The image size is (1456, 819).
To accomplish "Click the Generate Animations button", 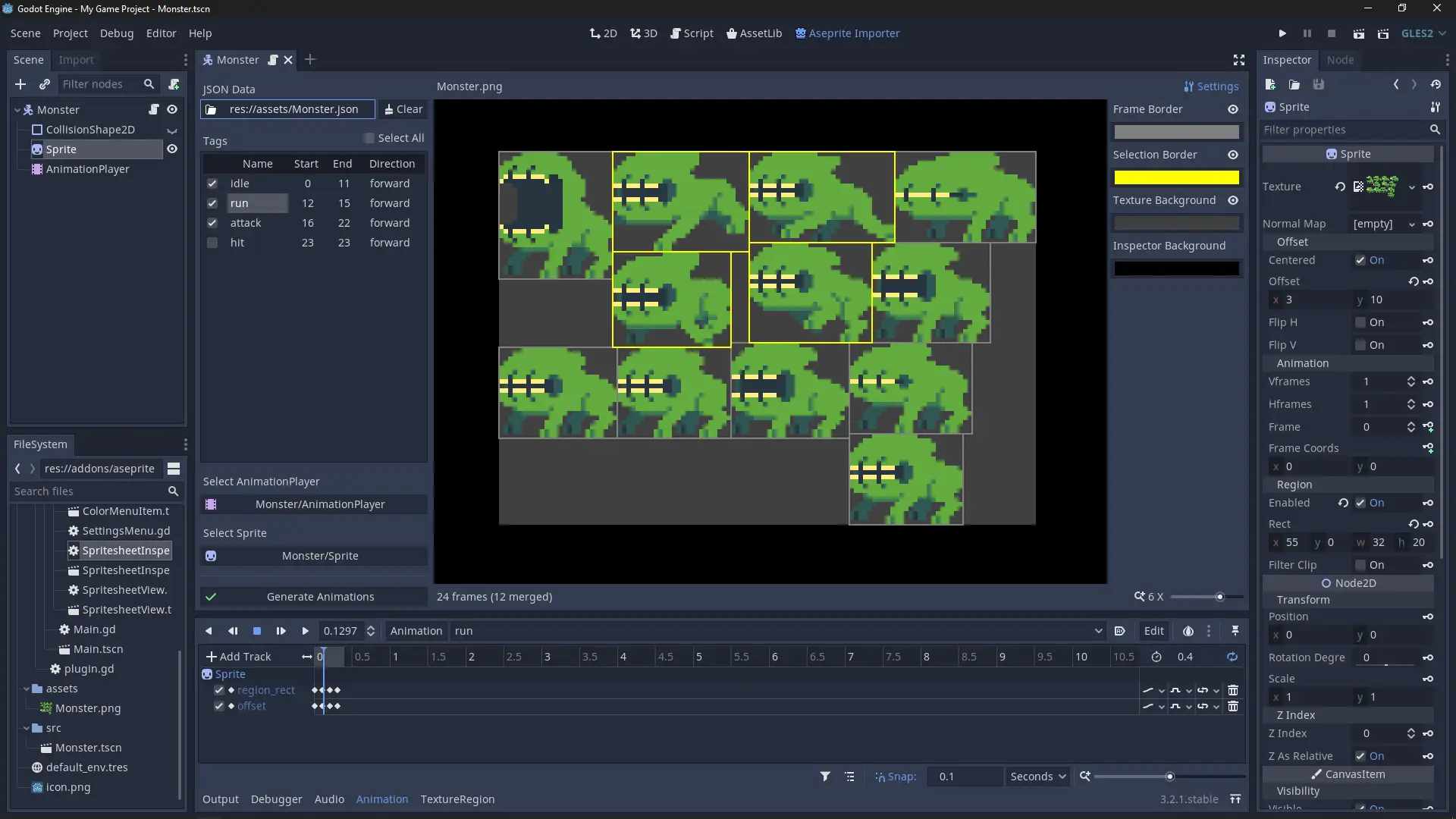I will click(x=314, y=597).
